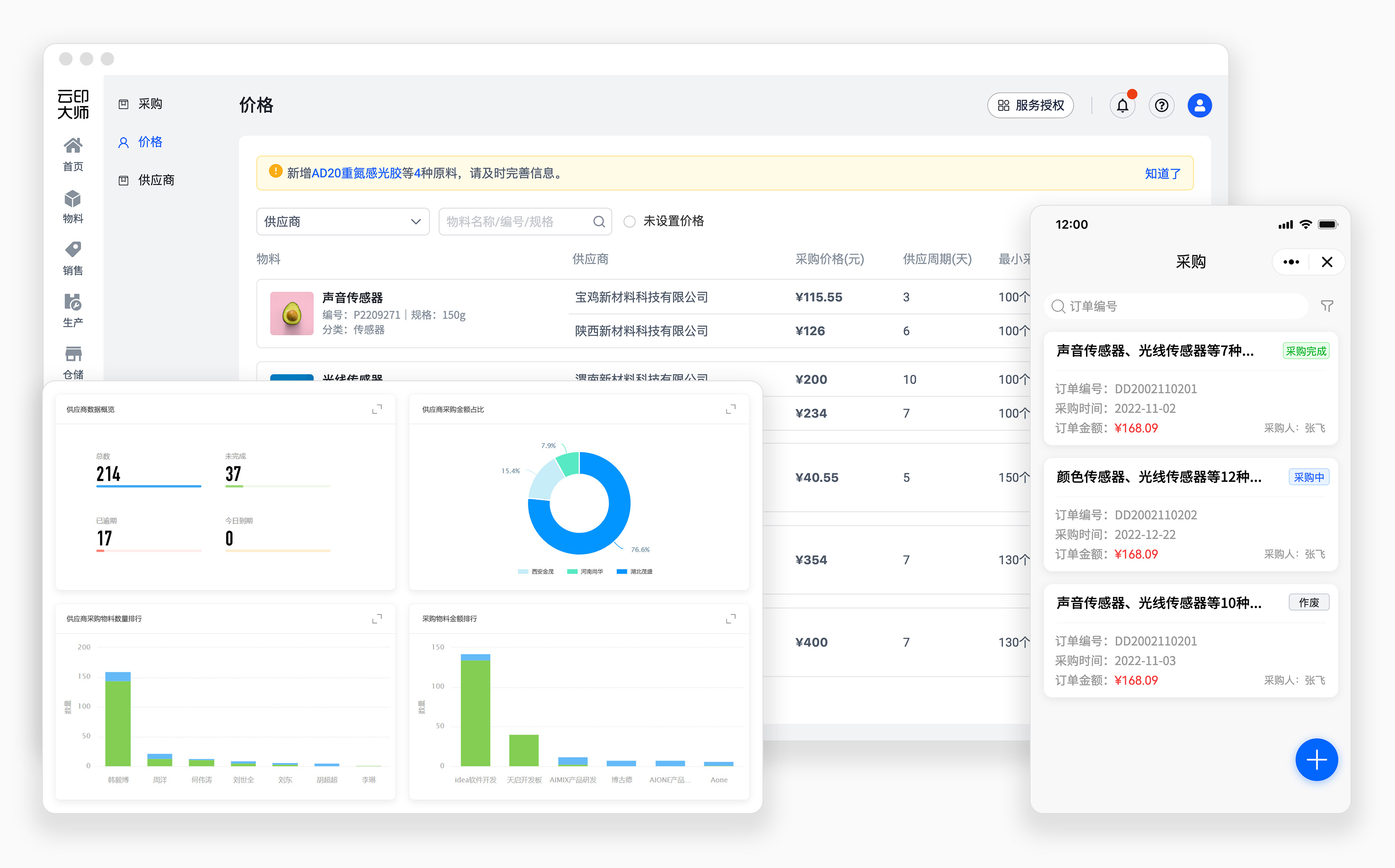
Task: Open order card 声音传感器、光线传感器等7种
Action: (1190, 389)
